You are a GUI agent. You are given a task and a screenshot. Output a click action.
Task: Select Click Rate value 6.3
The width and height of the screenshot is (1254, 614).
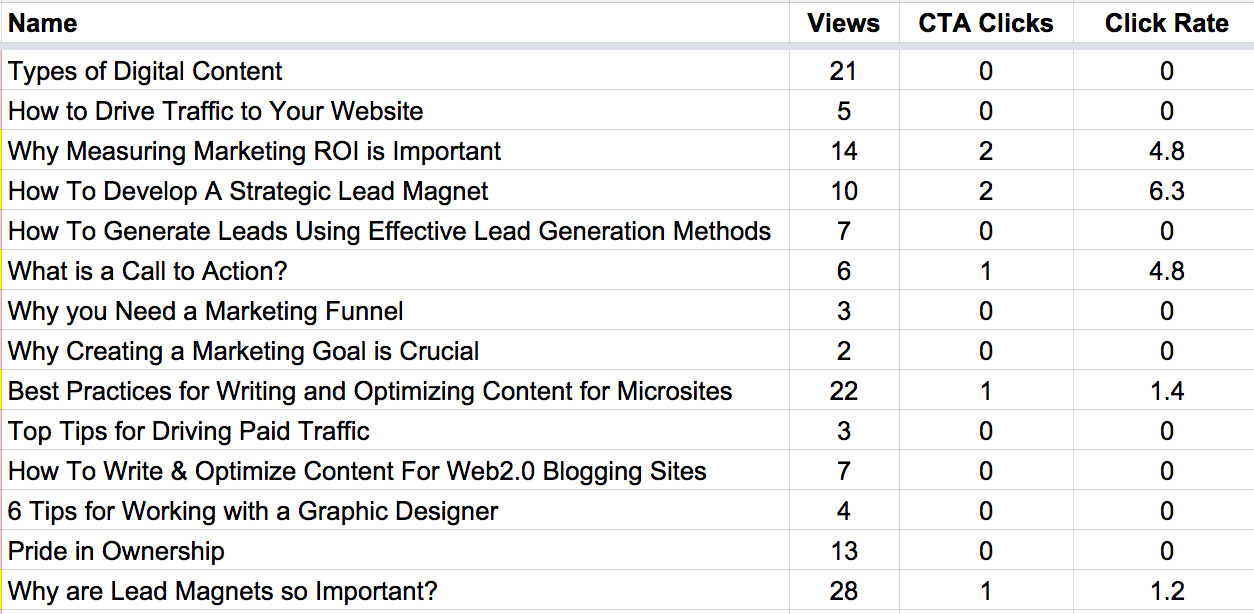pyautogui.click(x=1166, y=191)
